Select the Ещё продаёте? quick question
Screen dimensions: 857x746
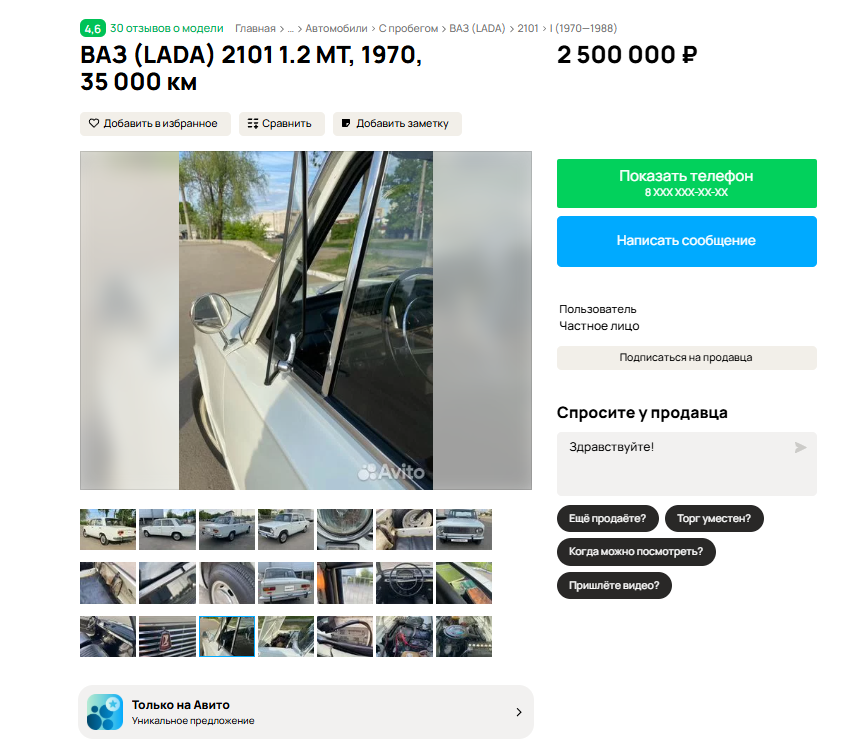pyautogui.click(x=607, y=518)
